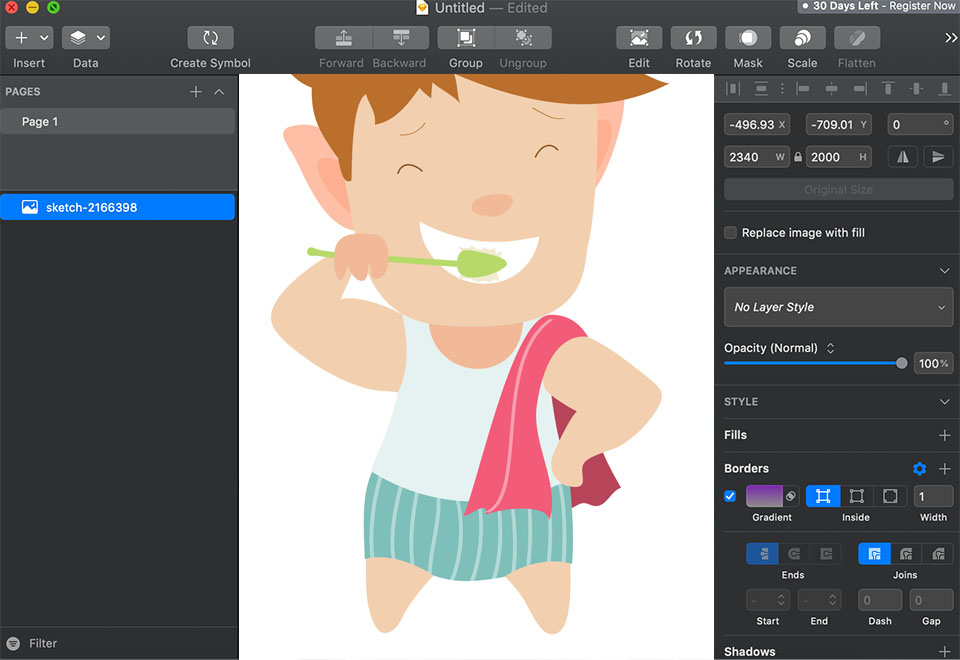This screenshot has width=960, height=660.
Task: Click the Group toolbar icon
Action: (x=466, y=38)
